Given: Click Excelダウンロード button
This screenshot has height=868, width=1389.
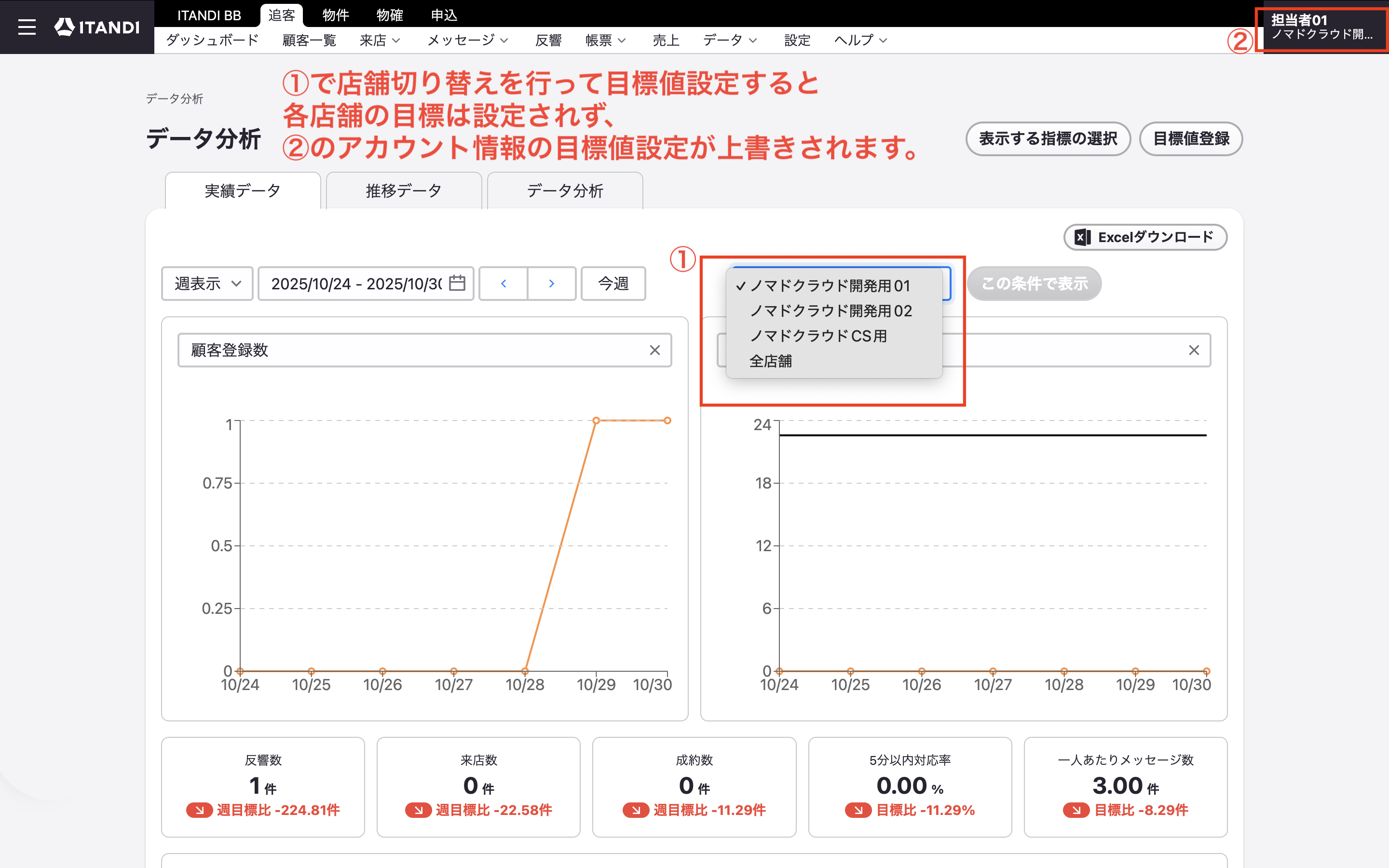Looking at the screenshot, I should click(x=1145, y=237).
